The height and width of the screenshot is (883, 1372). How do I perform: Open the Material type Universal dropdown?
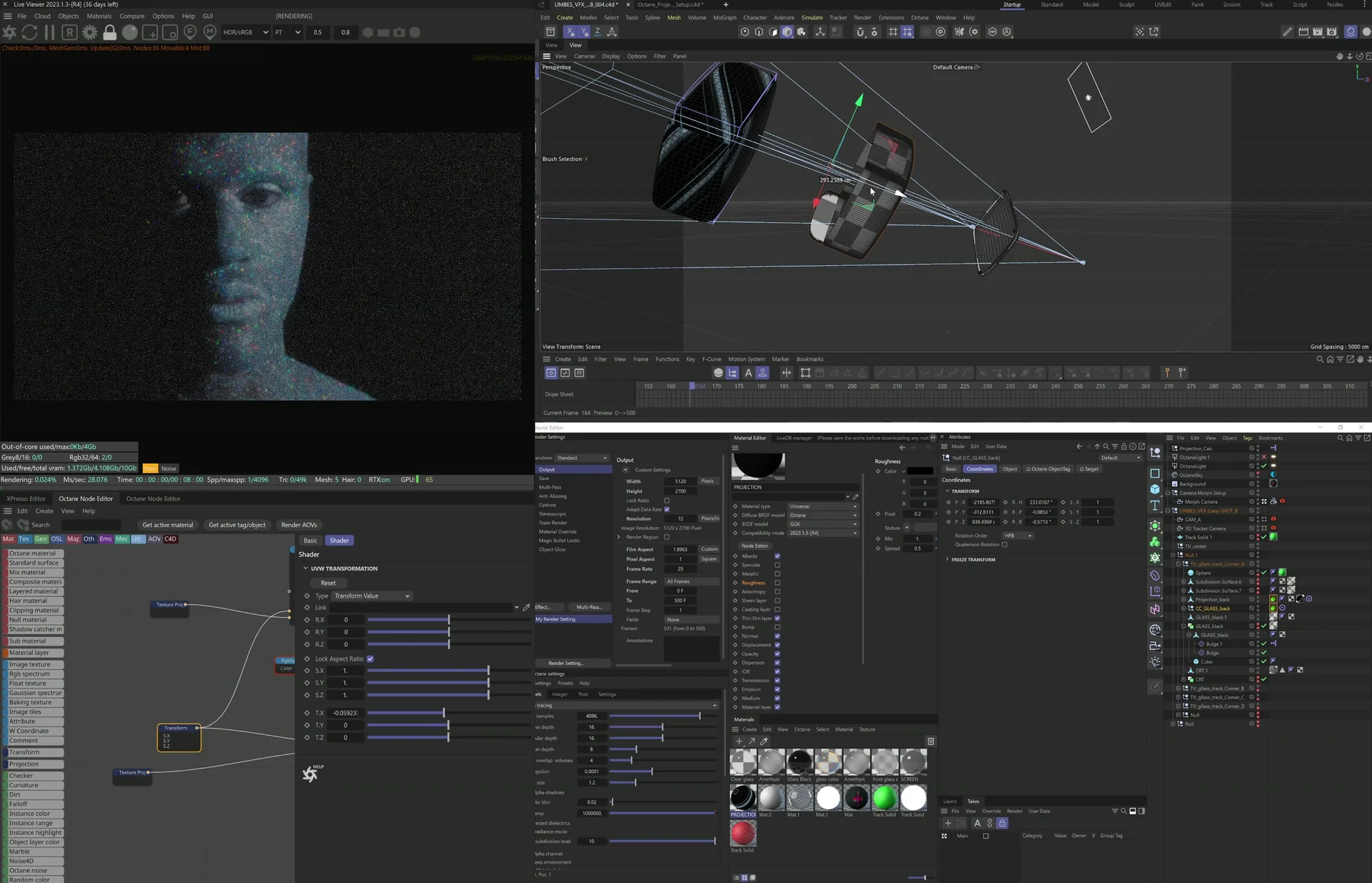pyautogui.click(x=822, y=506)
